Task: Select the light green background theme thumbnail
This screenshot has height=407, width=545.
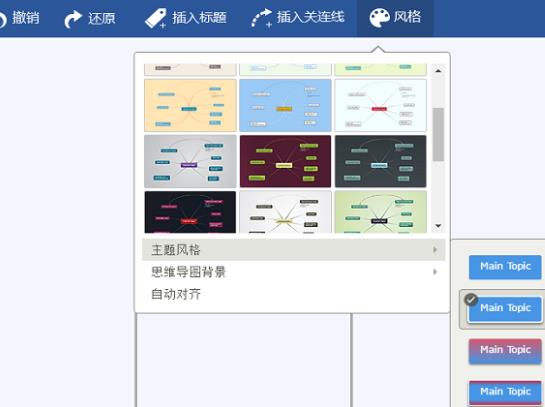Action: pos(381,212)
